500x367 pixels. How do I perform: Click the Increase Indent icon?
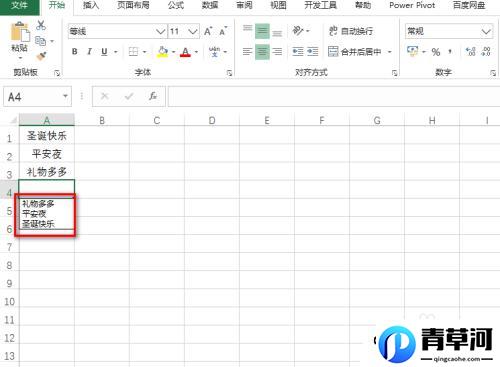tap(313, 51)
